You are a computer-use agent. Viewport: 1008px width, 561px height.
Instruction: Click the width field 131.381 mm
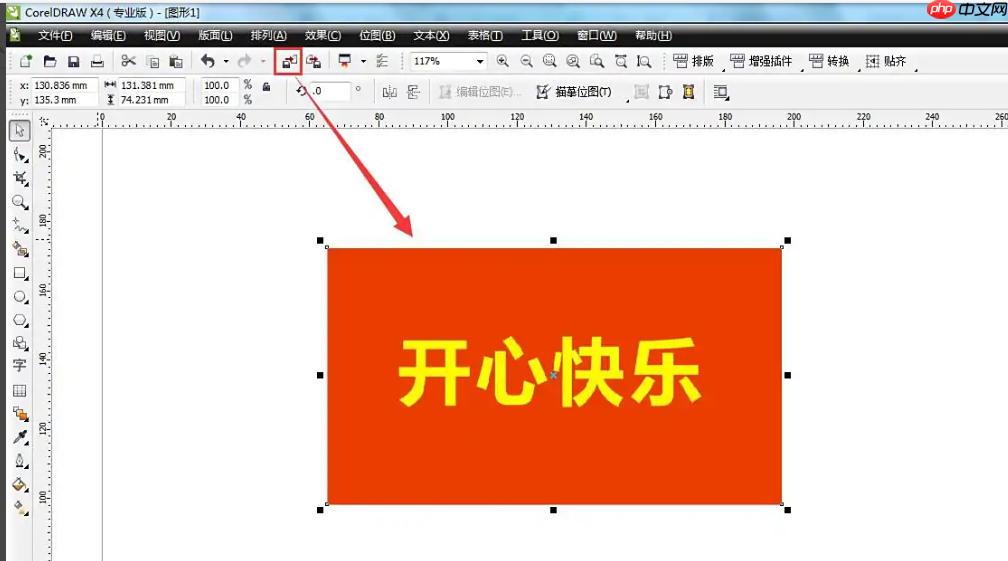(152, 85)
